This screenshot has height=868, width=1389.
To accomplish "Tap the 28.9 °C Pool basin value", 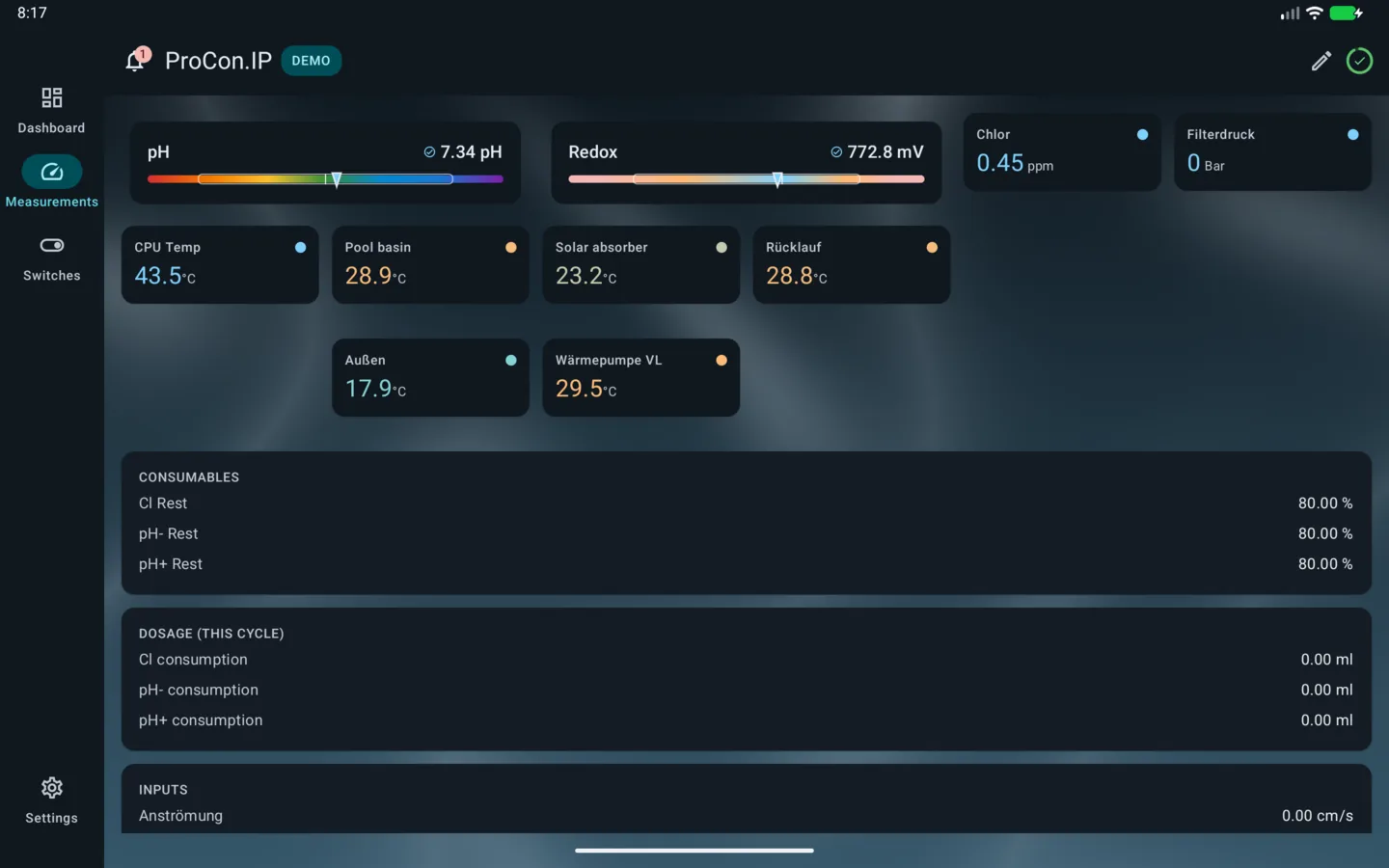I will [x=375, y=276].
